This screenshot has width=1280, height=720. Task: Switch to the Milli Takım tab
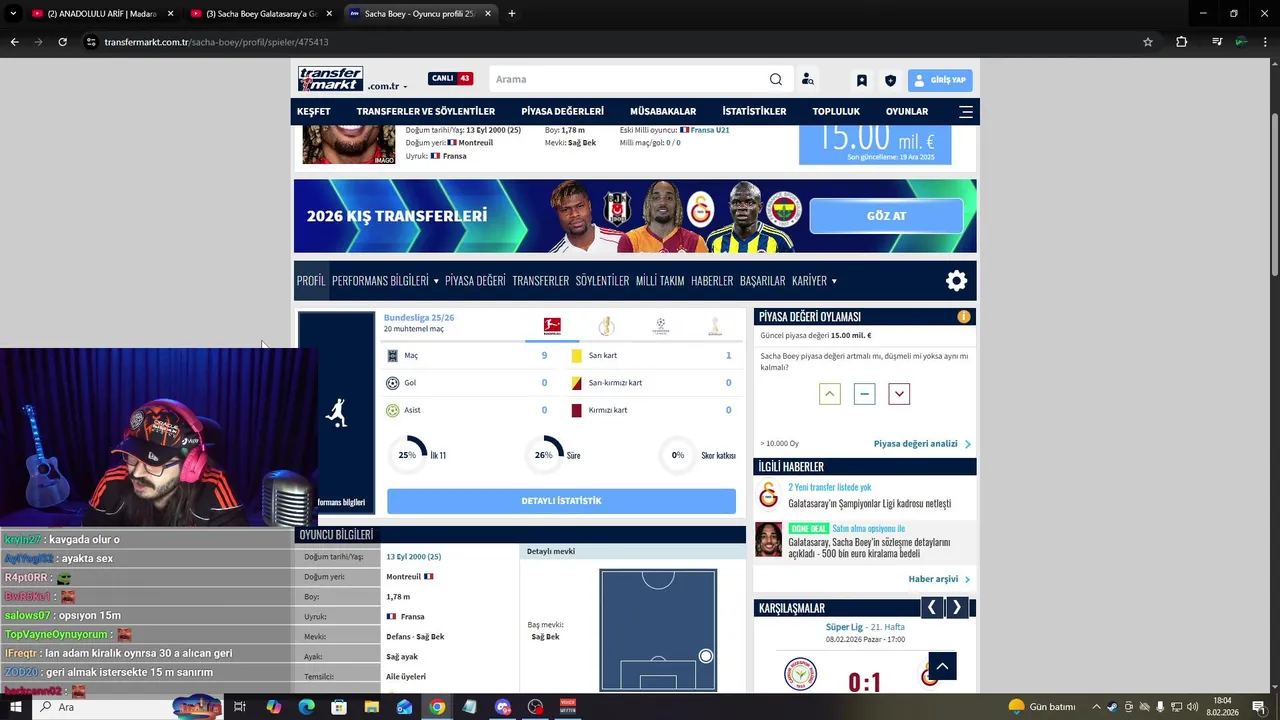660,281
